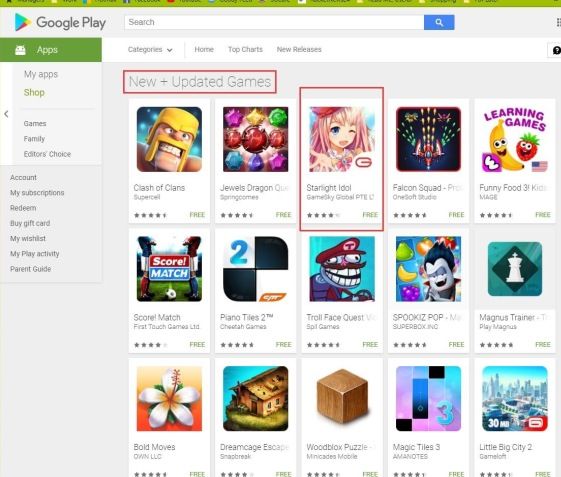Open the Troll Face Quest icon
This screenshot has height=477, width=561.
click(x=342, y=269)
